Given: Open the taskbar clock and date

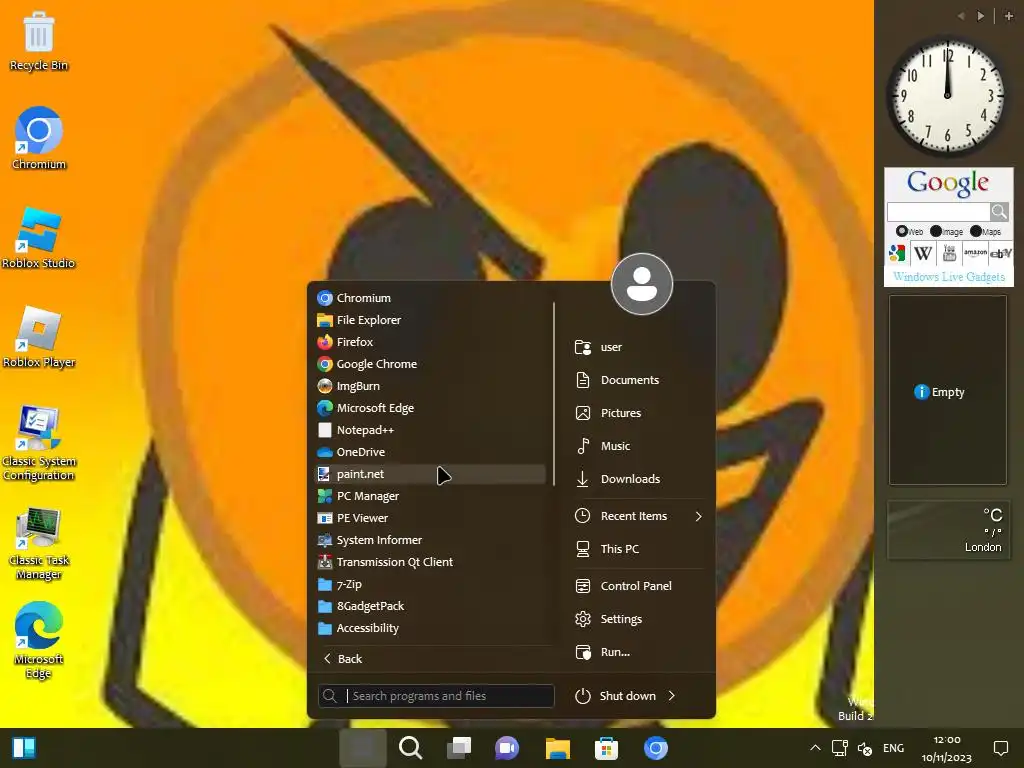Looking at the screenshot, I should [x=947, y=748].
